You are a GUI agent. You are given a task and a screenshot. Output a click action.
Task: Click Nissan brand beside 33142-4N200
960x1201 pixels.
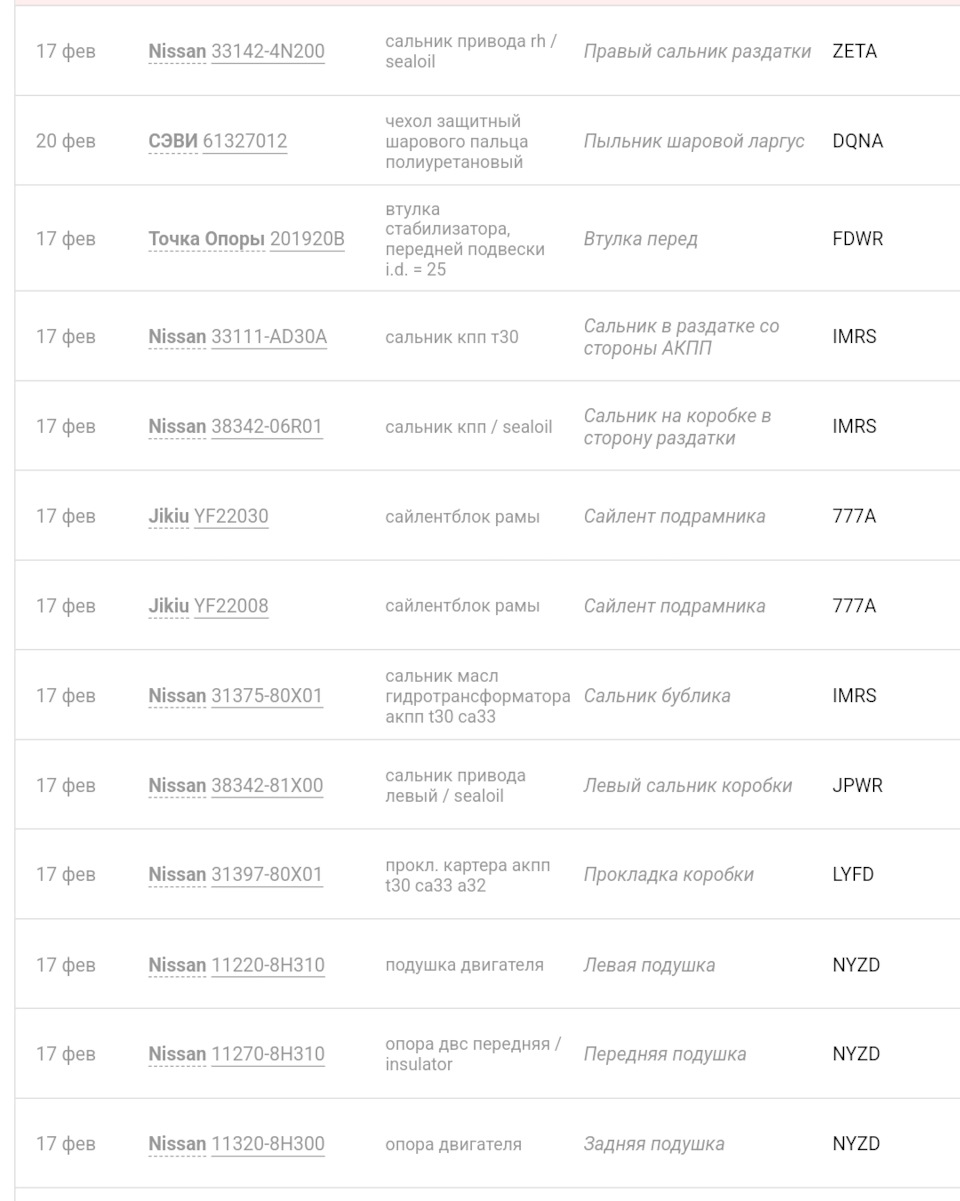[x=177, y=51]
